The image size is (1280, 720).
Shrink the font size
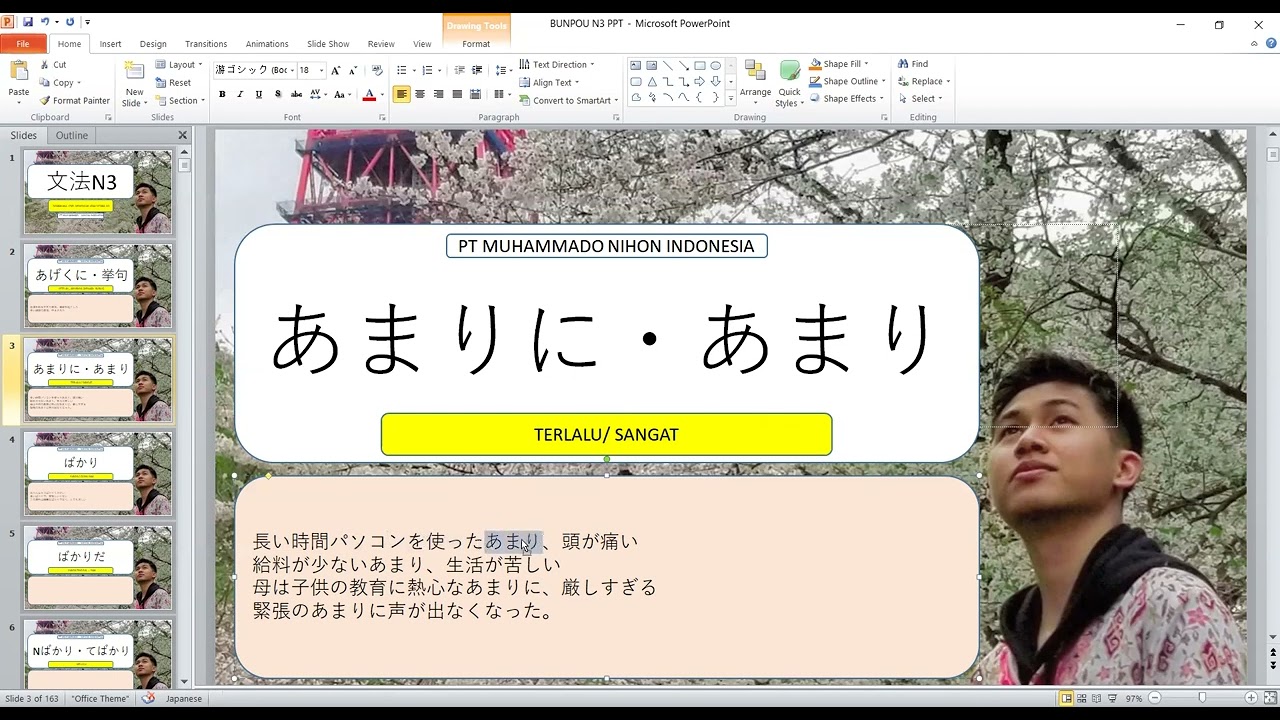[353, 70]
